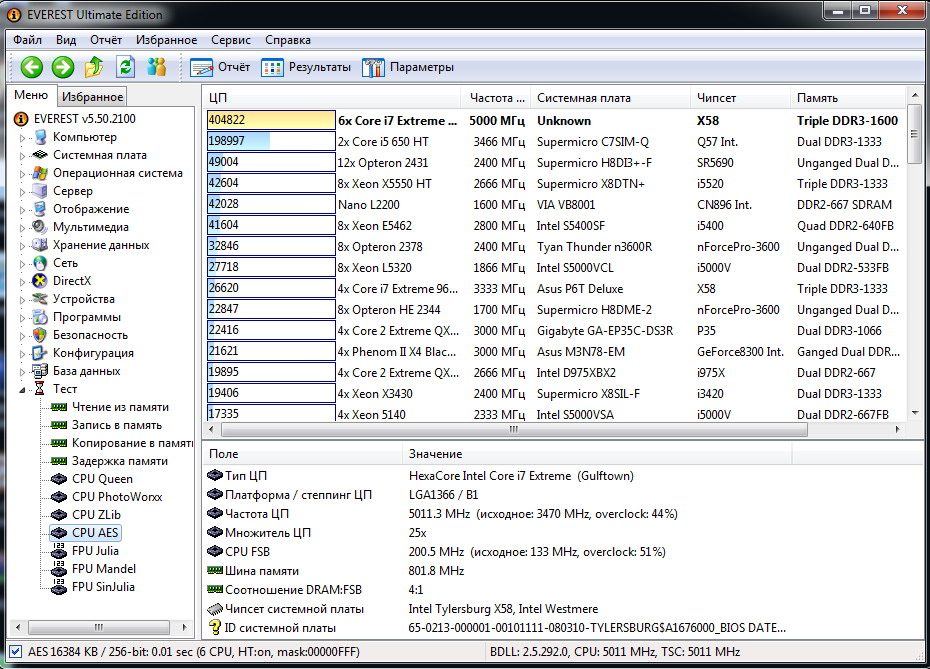930x669 pixels.
Task: Click the Поле column header
Action: tap(303, 454)
